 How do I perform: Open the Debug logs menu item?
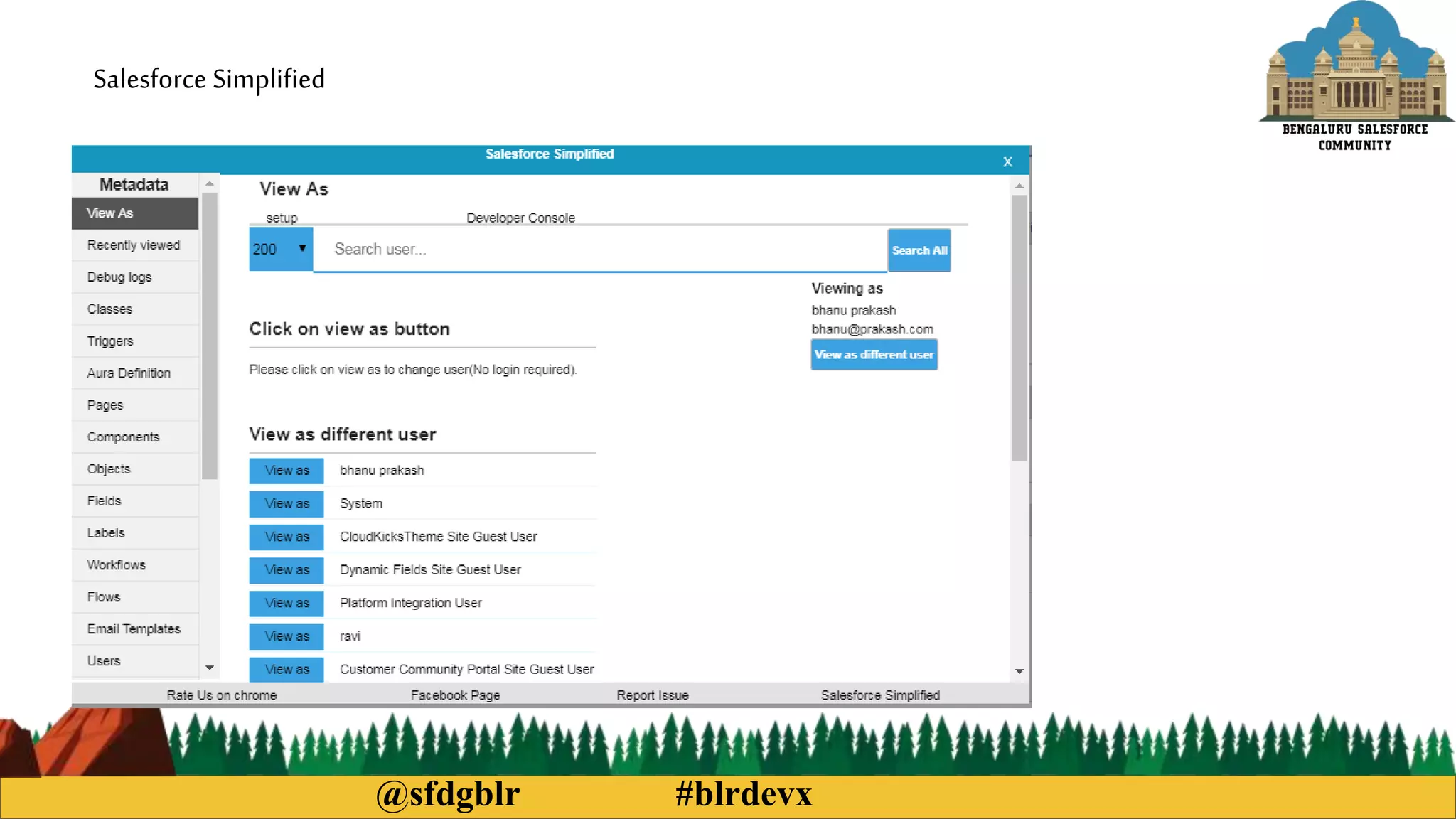119,277
